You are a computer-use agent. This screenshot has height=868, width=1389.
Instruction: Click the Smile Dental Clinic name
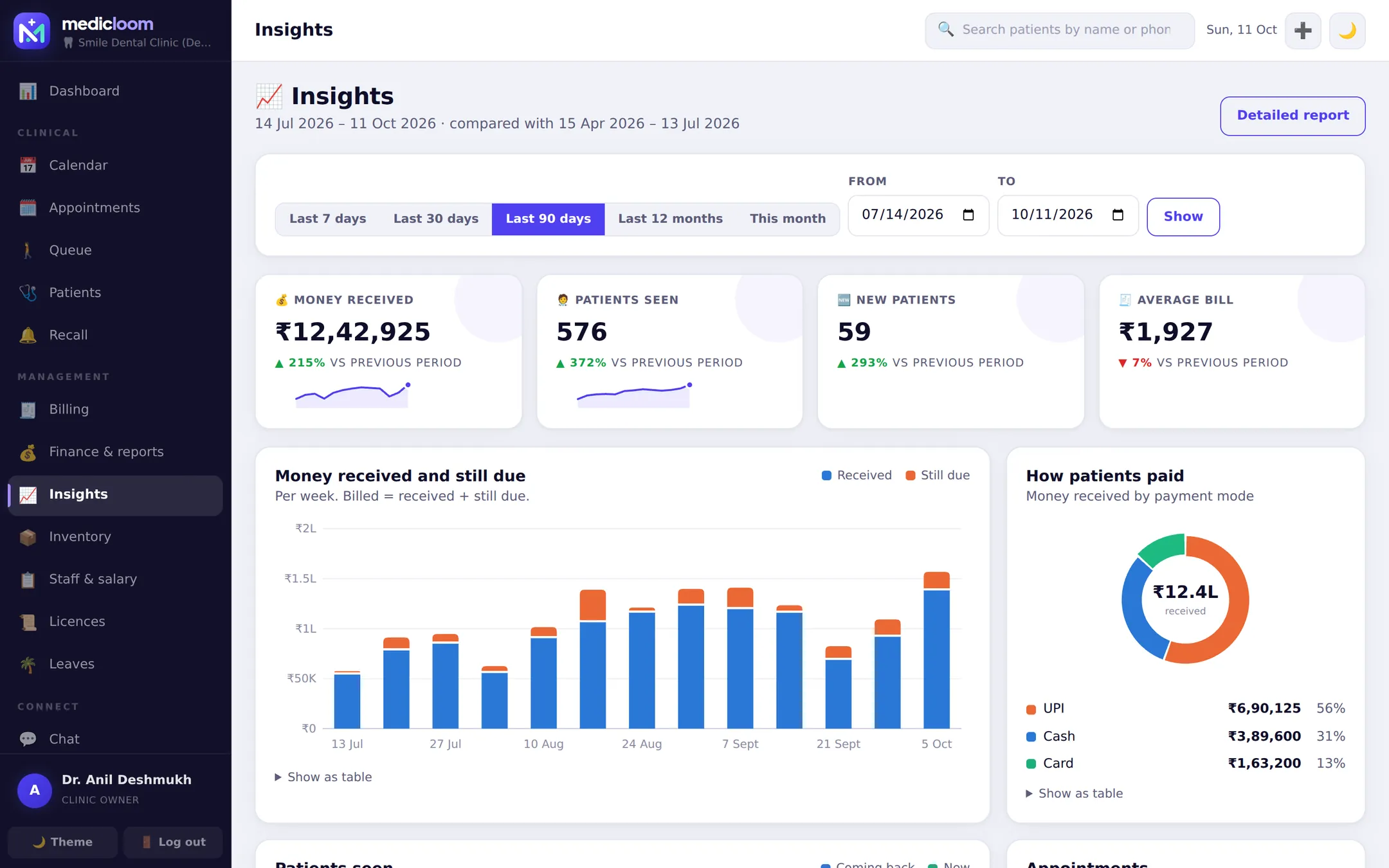(144, 42)
